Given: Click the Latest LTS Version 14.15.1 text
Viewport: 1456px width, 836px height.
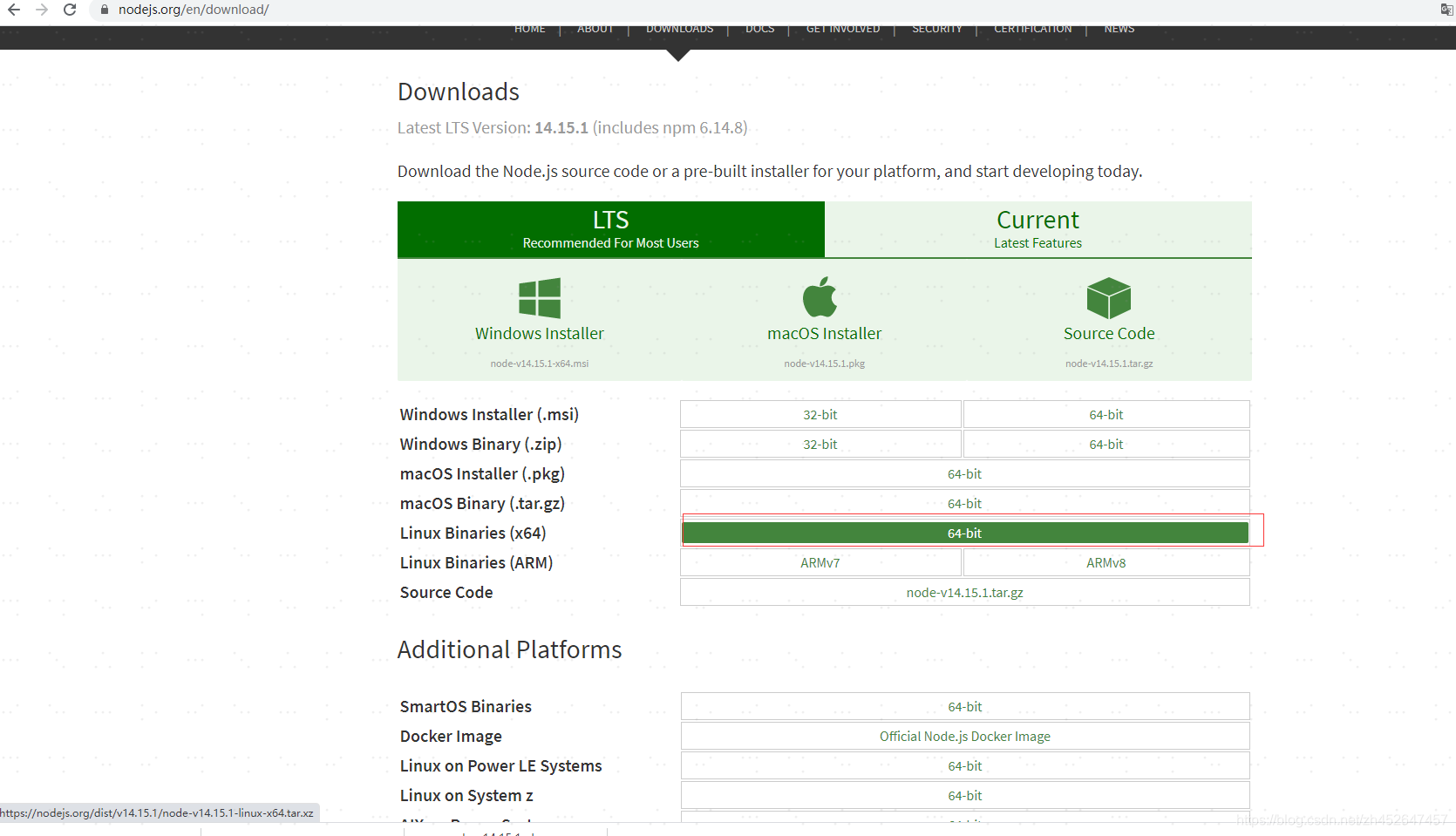Looking at the screenshot, I should tap(573, 128).
